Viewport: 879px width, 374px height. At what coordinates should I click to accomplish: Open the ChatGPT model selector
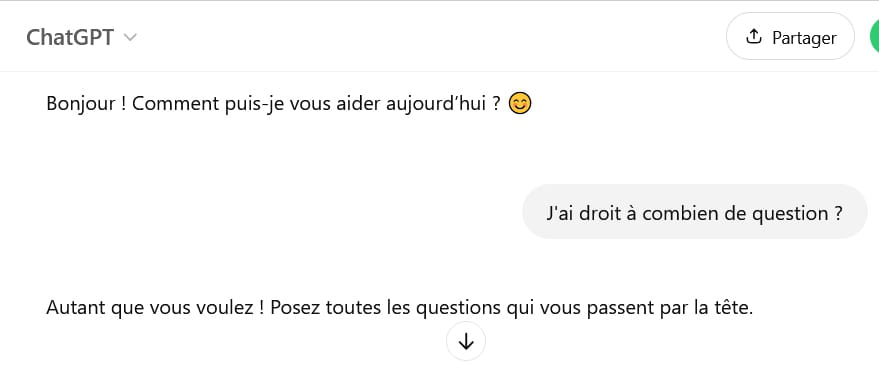tap(81, 38)
